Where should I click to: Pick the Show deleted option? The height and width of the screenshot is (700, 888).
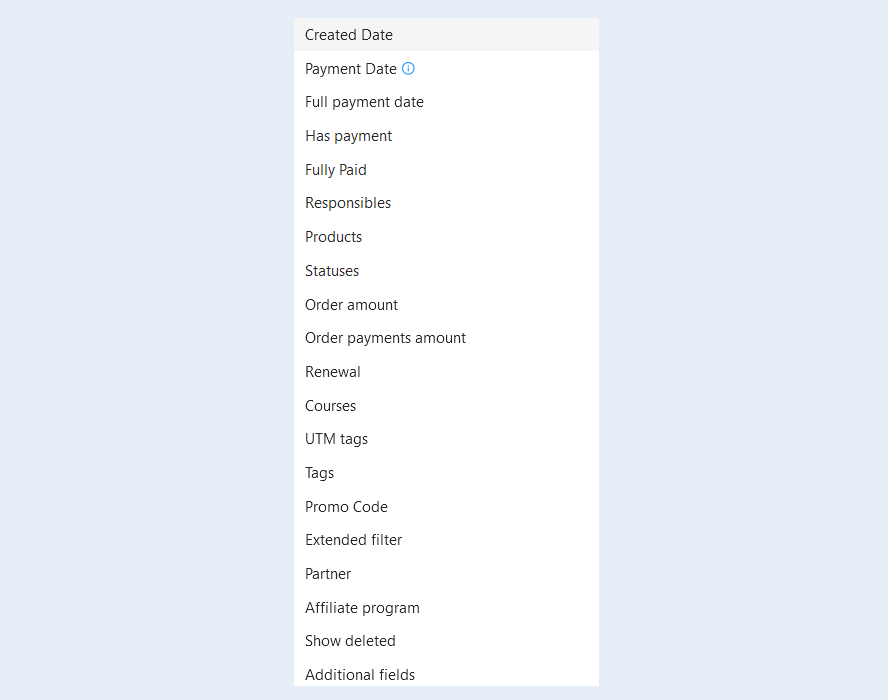[446, 641]
